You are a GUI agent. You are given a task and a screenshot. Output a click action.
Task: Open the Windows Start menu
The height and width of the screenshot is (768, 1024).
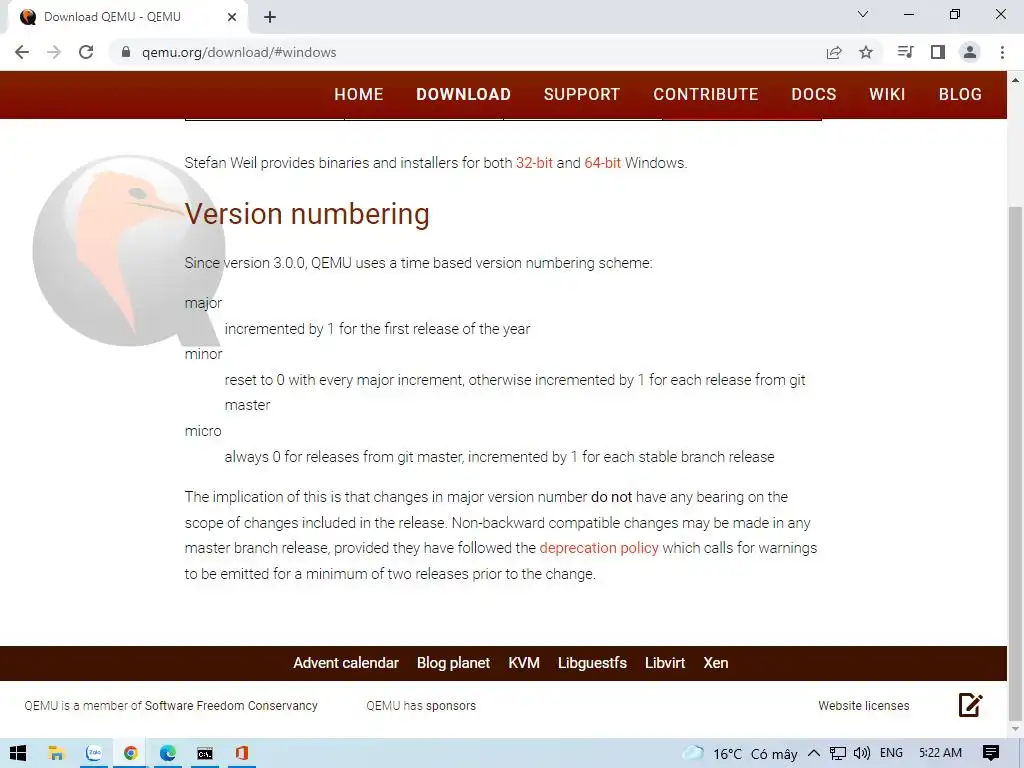coord(18,754)
